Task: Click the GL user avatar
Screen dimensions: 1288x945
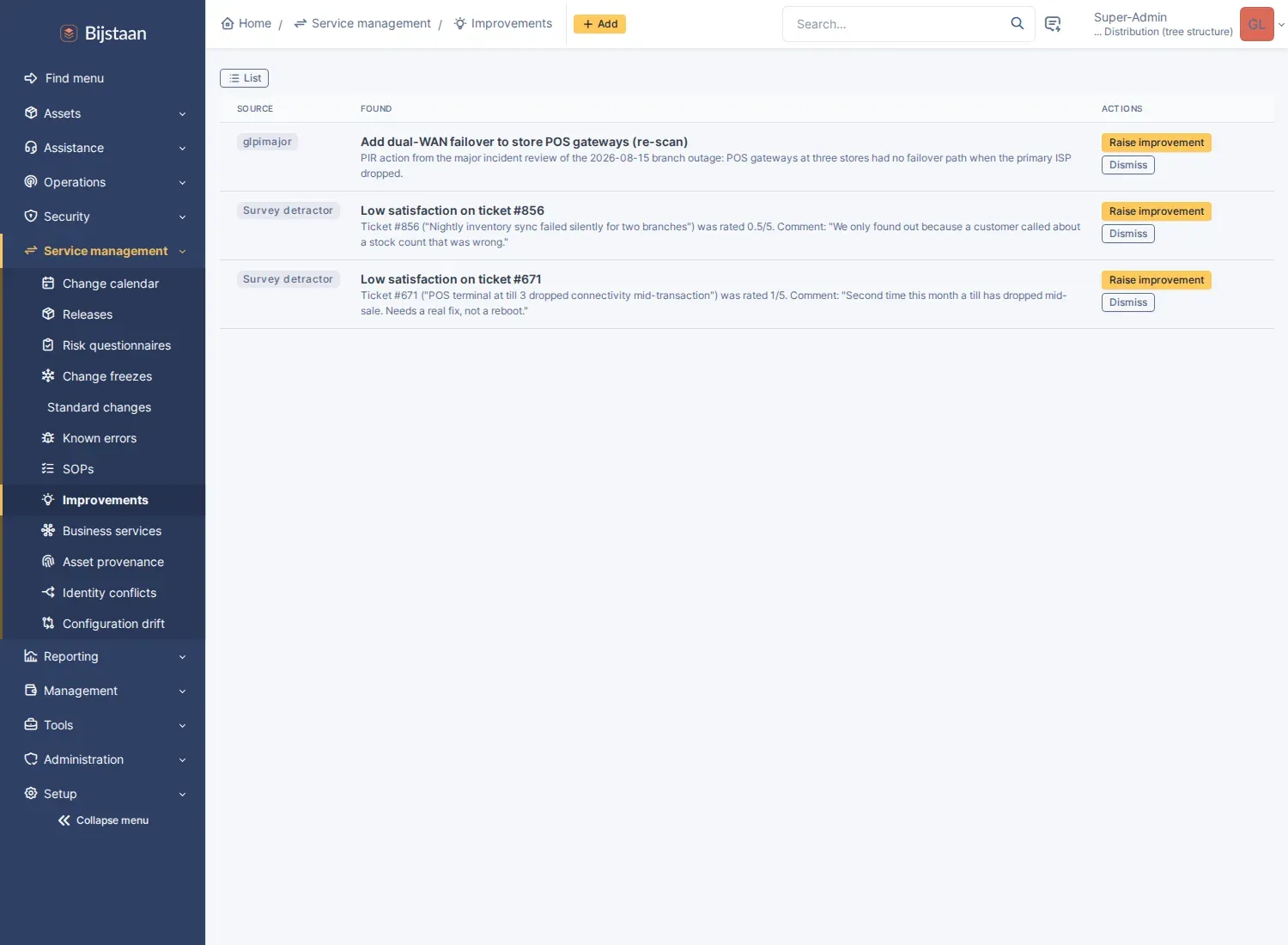Action: click(1256, 24)
